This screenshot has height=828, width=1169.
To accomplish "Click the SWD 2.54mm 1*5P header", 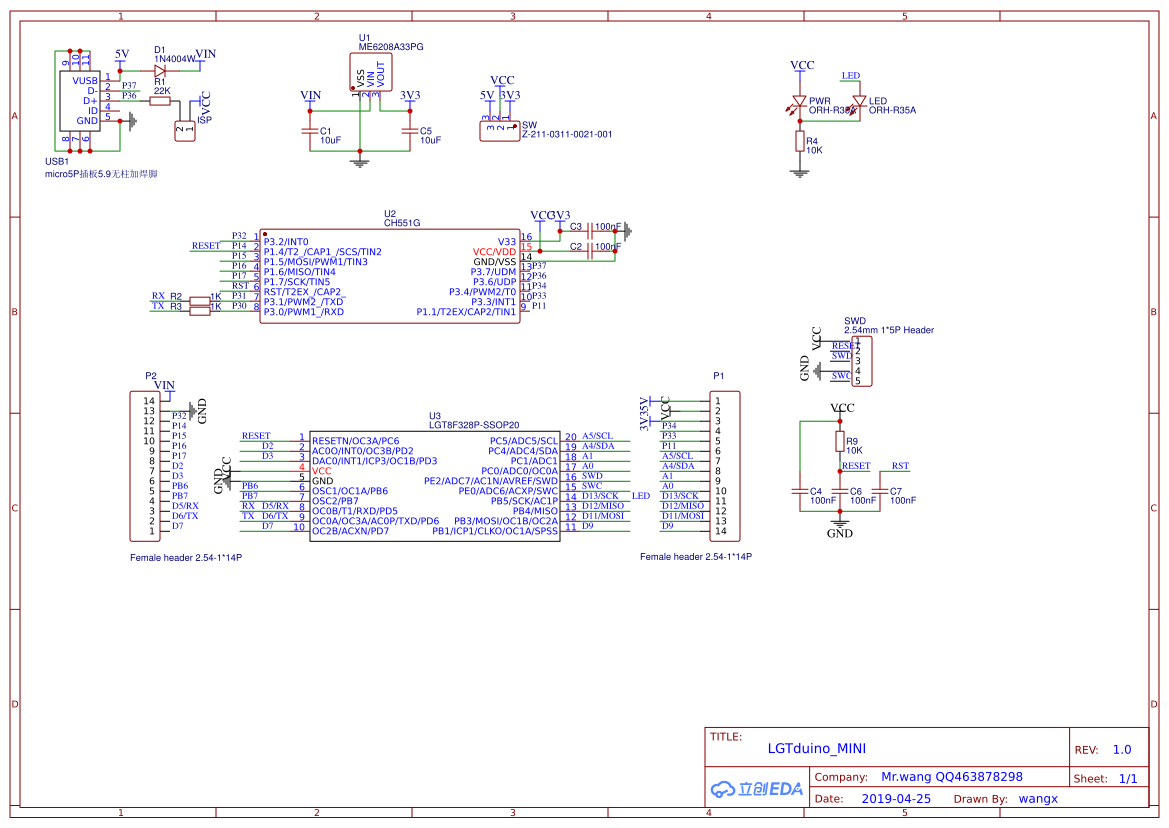I will tap(864, 360).
